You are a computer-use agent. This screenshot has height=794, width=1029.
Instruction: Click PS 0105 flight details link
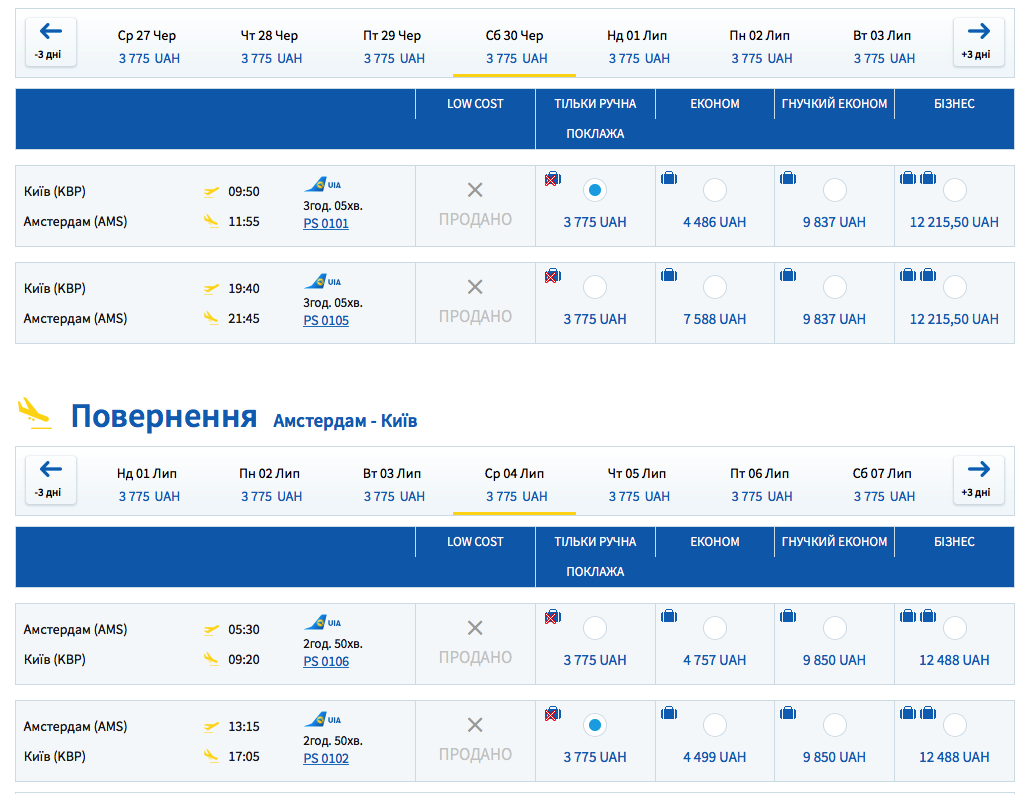(326, 321)
